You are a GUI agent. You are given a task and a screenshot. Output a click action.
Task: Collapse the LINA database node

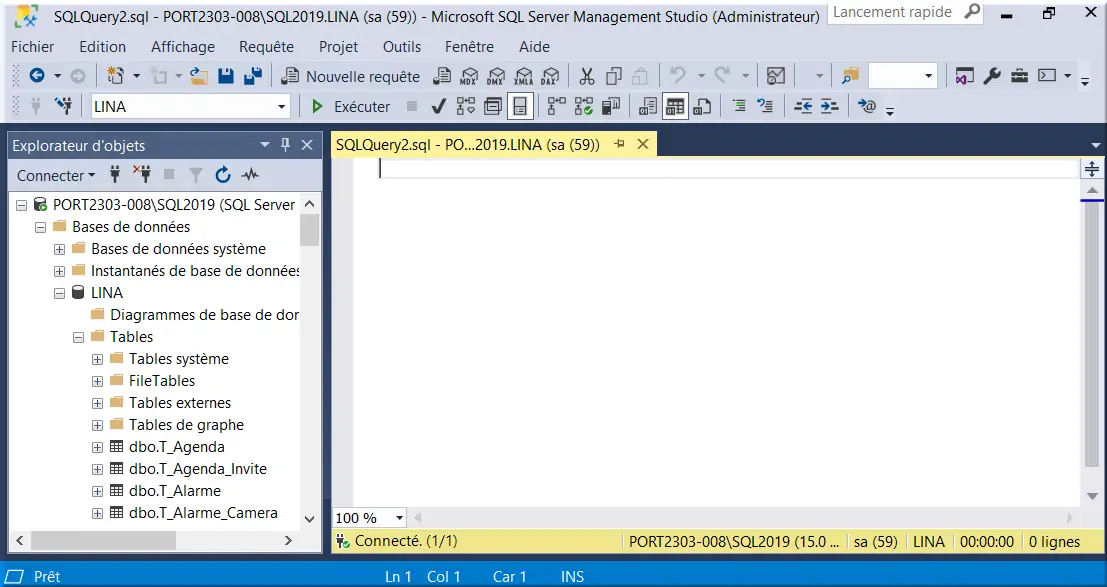pyautogui.click(x=59, y=293)
